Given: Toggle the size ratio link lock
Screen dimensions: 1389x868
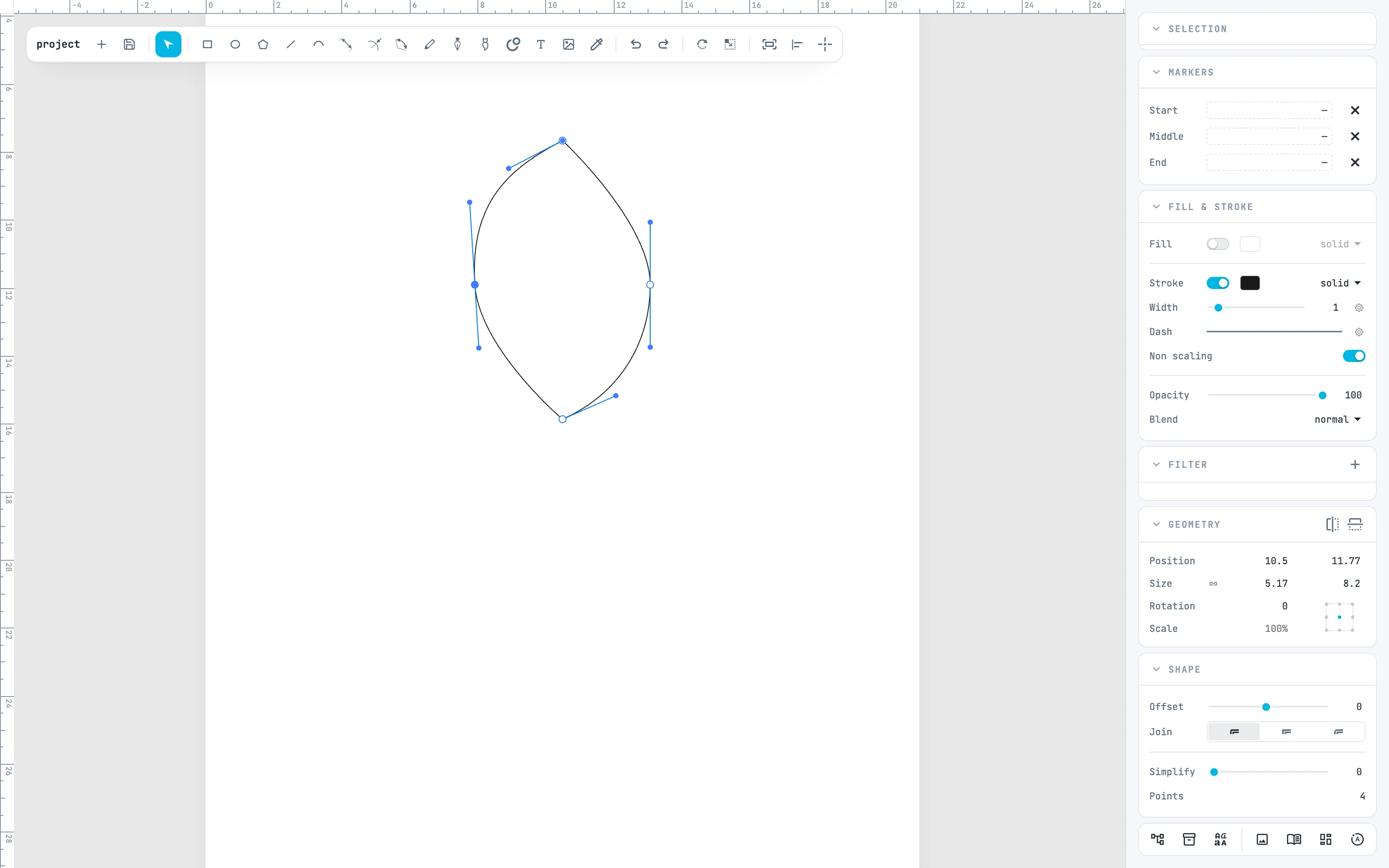Looking at the screenshot, I should pyautogui.click(x=1213, y=583).
